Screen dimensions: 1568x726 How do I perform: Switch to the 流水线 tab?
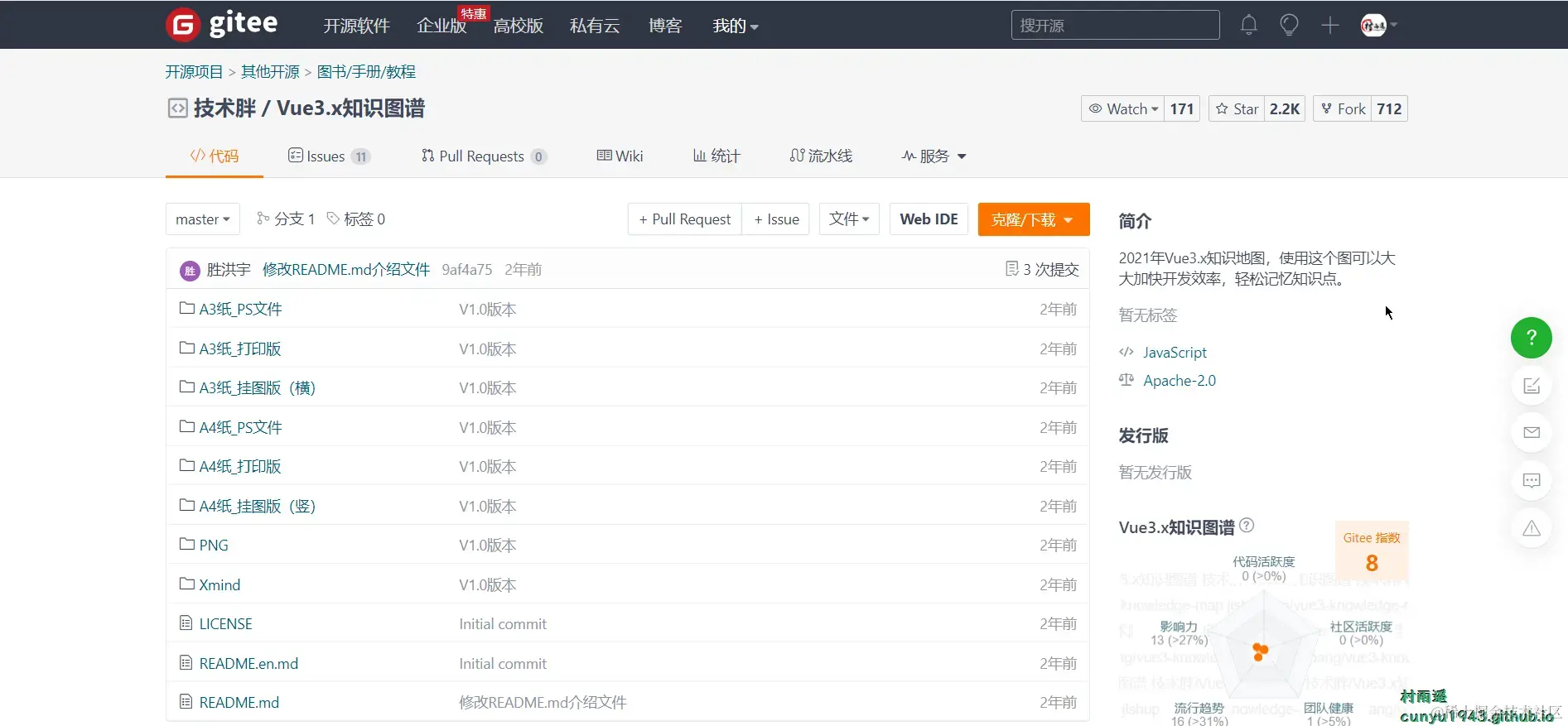pos(821,156)
